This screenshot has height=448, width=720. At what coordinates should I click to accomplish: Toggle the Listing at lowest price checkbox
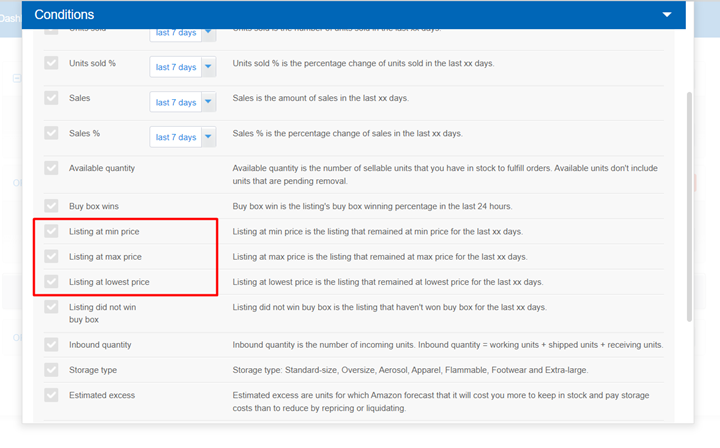(51, 282)
